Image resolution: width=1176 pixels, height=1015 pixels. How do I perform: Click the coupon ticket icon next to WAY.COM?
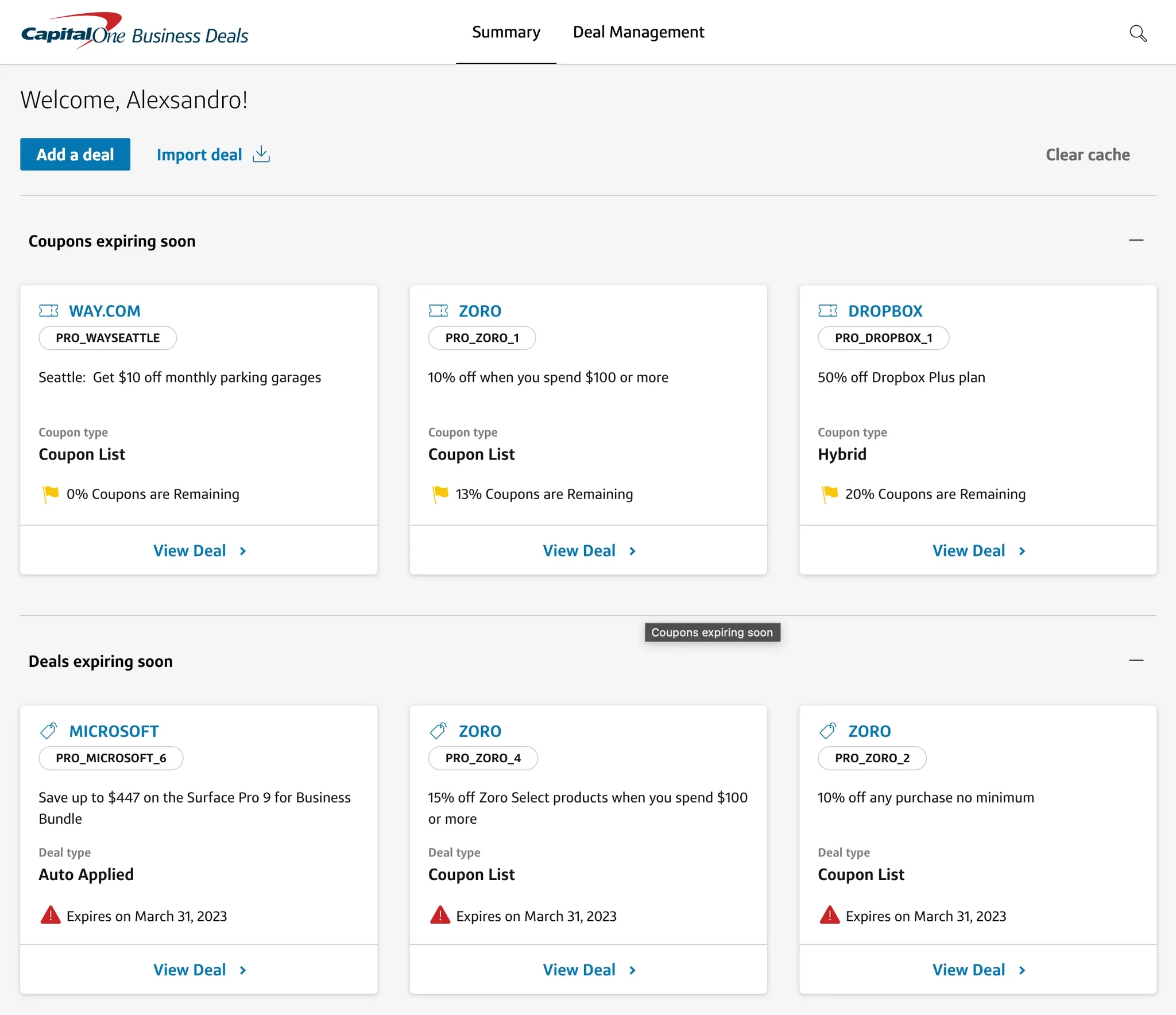pos(49,311)
